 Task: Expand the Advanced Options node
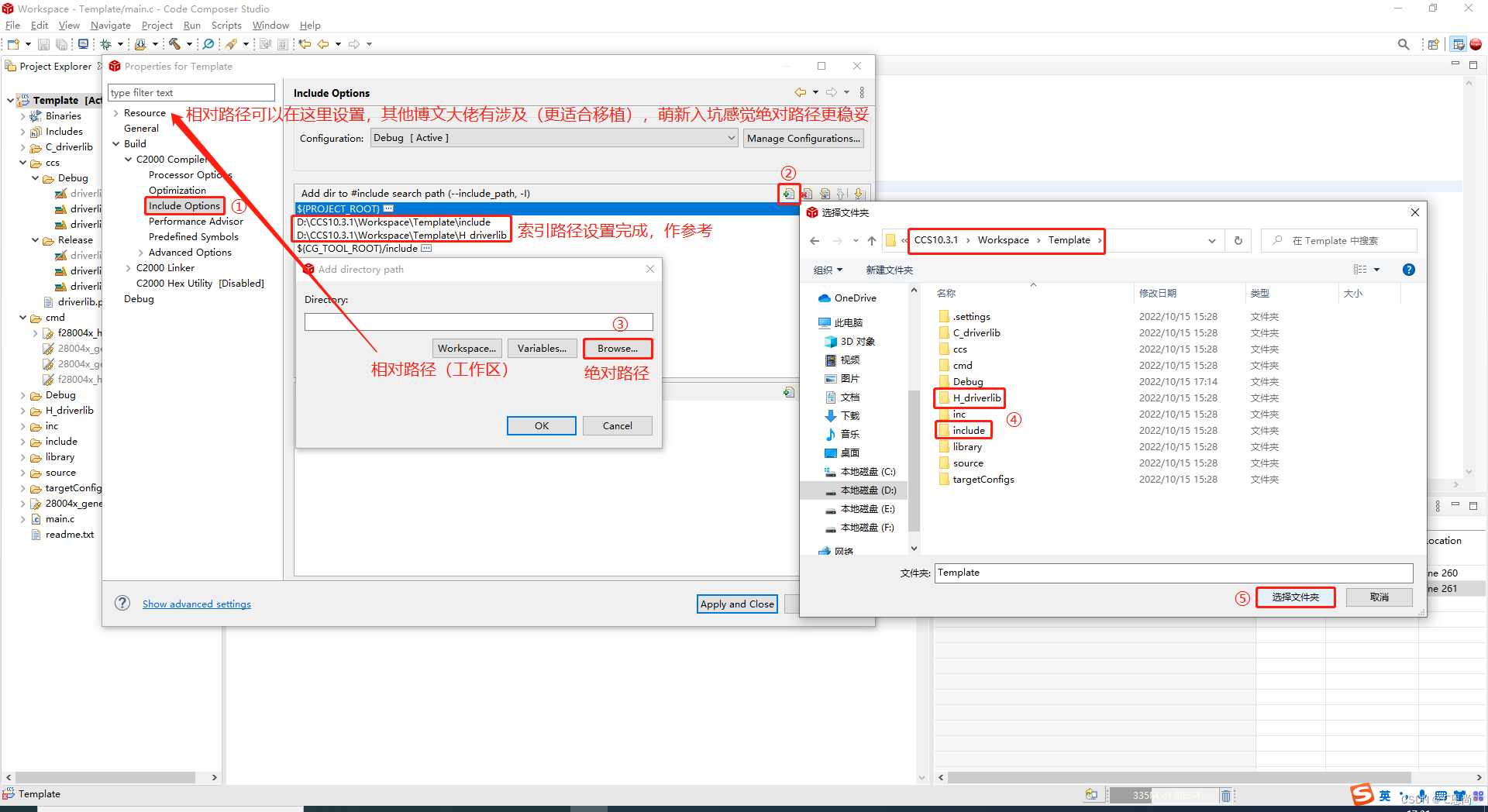click(140, 253)
